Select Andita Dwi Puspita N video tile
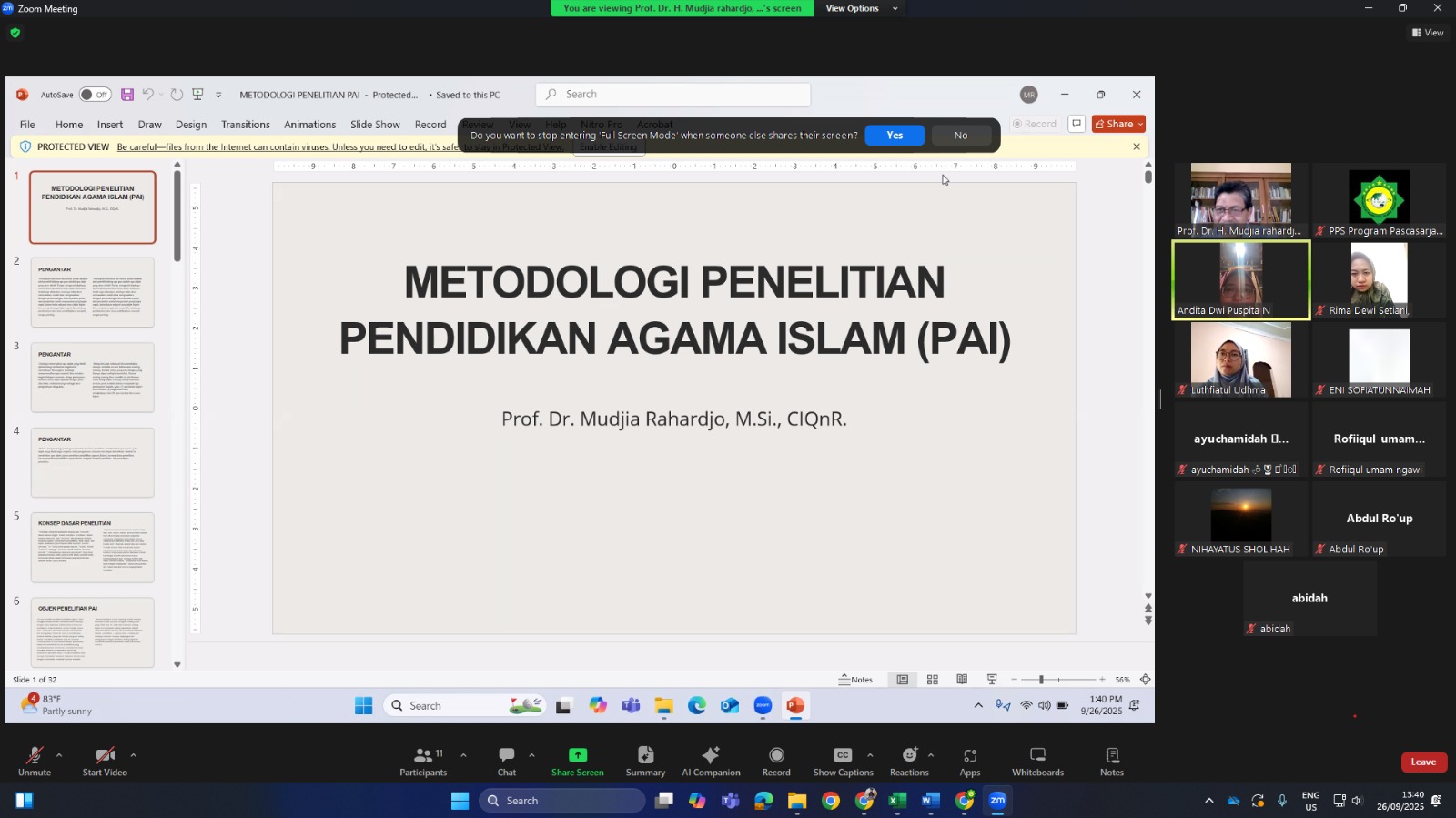This screenshot has height=818, width=1456. click(x=1241, y=280)
